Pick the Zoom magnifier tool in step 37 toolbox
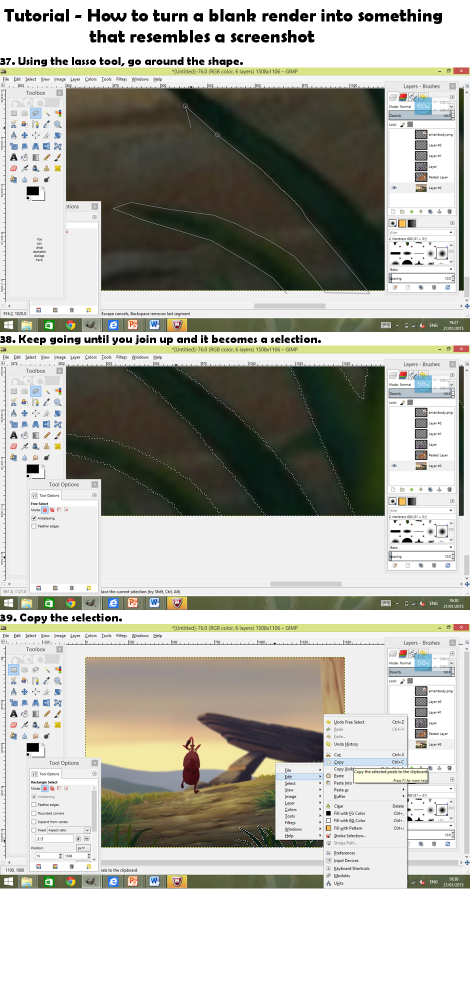 (x=57, y=124)
